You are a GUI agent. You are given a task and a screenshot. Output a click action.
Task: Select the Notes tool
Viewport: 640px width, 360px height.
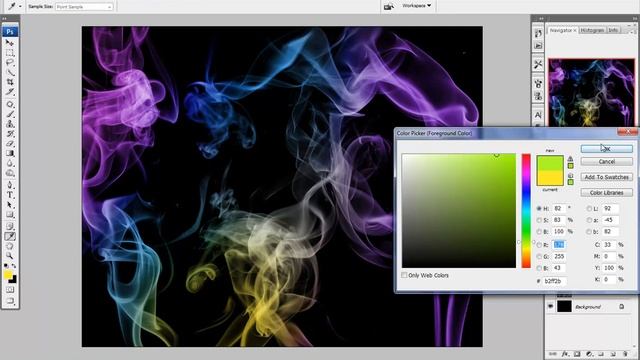(x=10, y=227)
